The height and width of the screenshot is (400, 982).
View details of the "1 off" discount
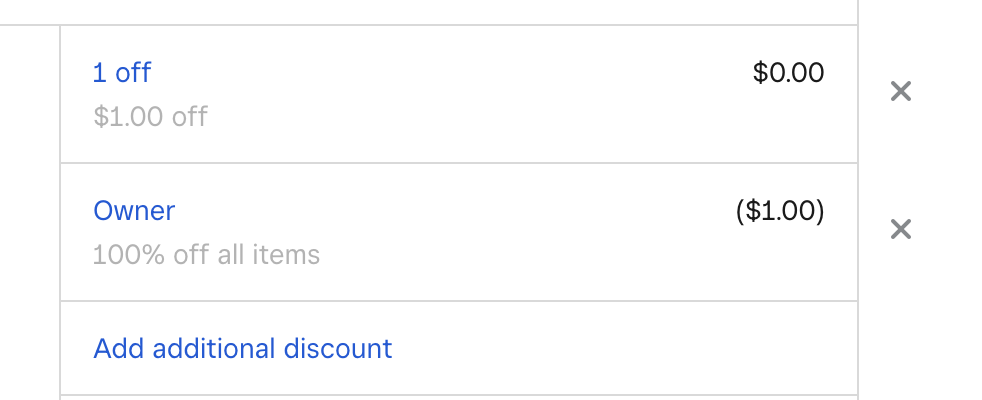tap(122, 72)
